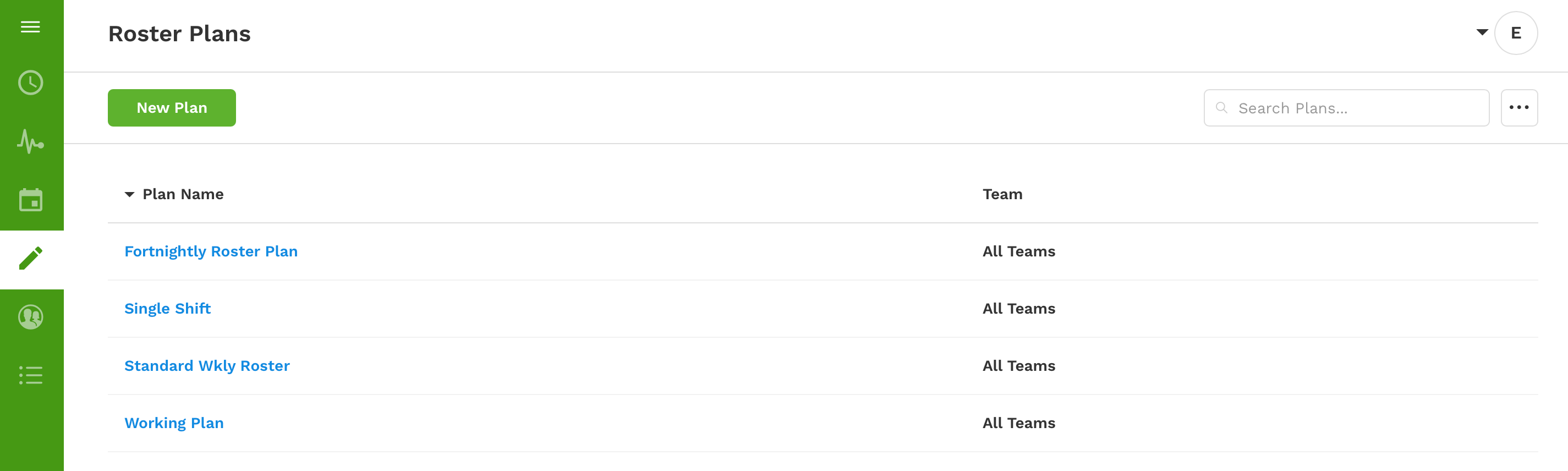Click the New Plan button

pyautogui.click(x=172, y=108)
